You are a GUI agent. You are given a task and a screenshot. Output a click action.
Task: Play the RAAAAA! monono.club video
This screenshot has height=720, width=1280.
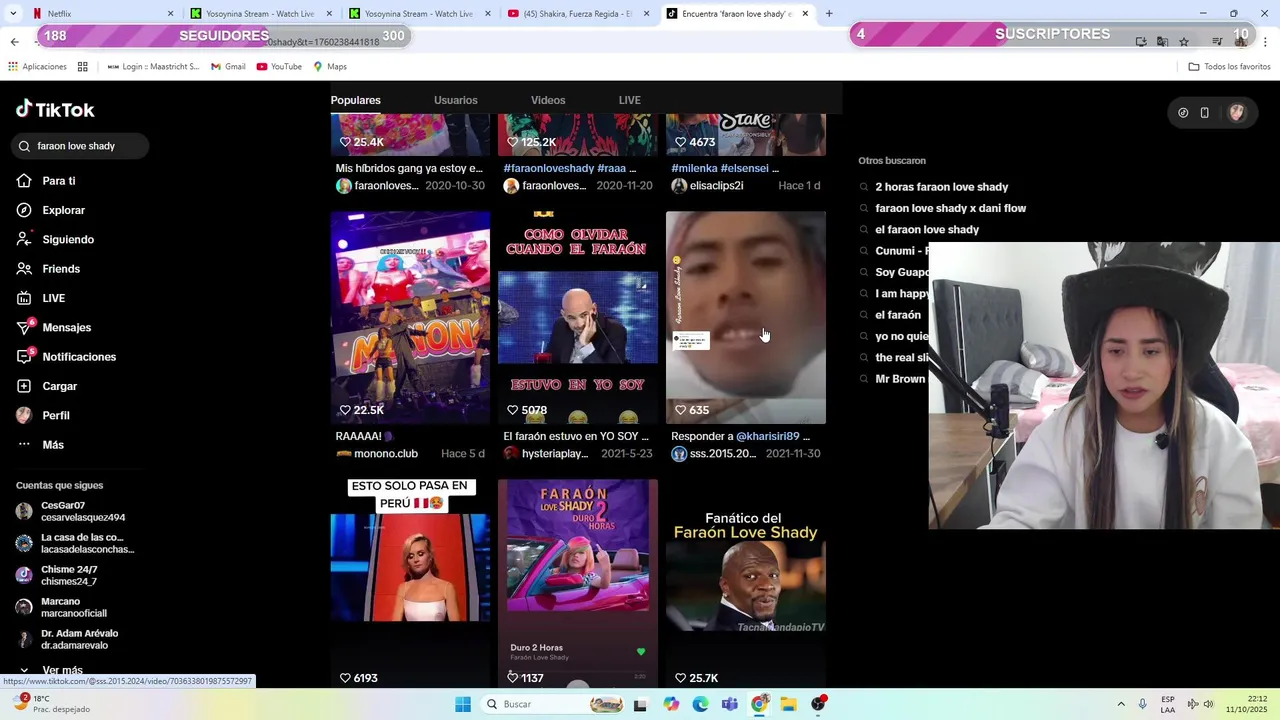pos(410,317)
